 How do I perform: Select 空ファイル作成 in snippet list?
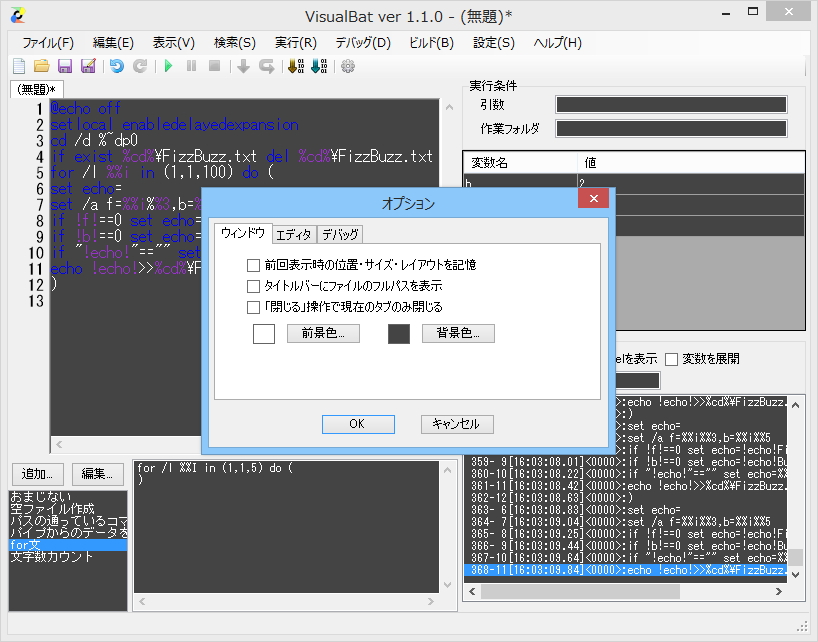(x=68, y=508)
